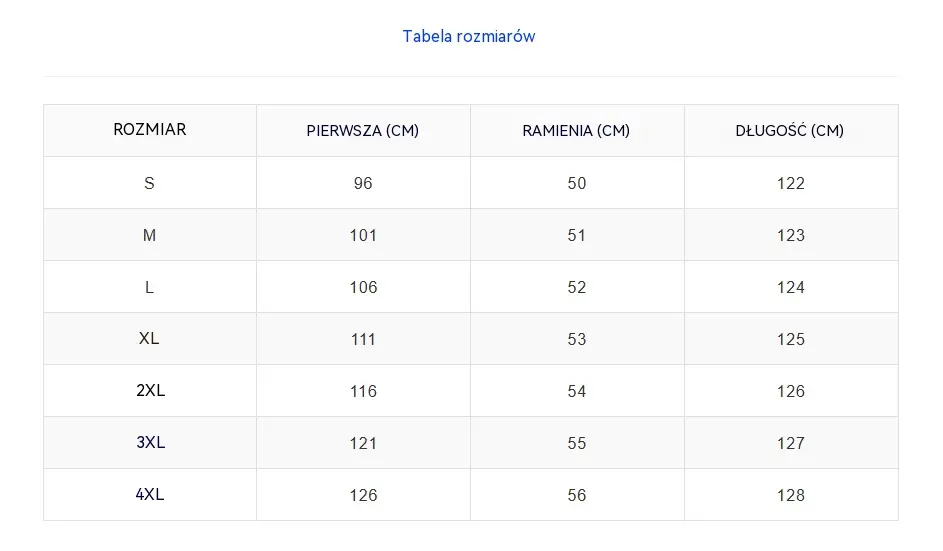Click shoulder value 56 for size 4XL
Screen dimensions: 943x551
click(577, 495)
